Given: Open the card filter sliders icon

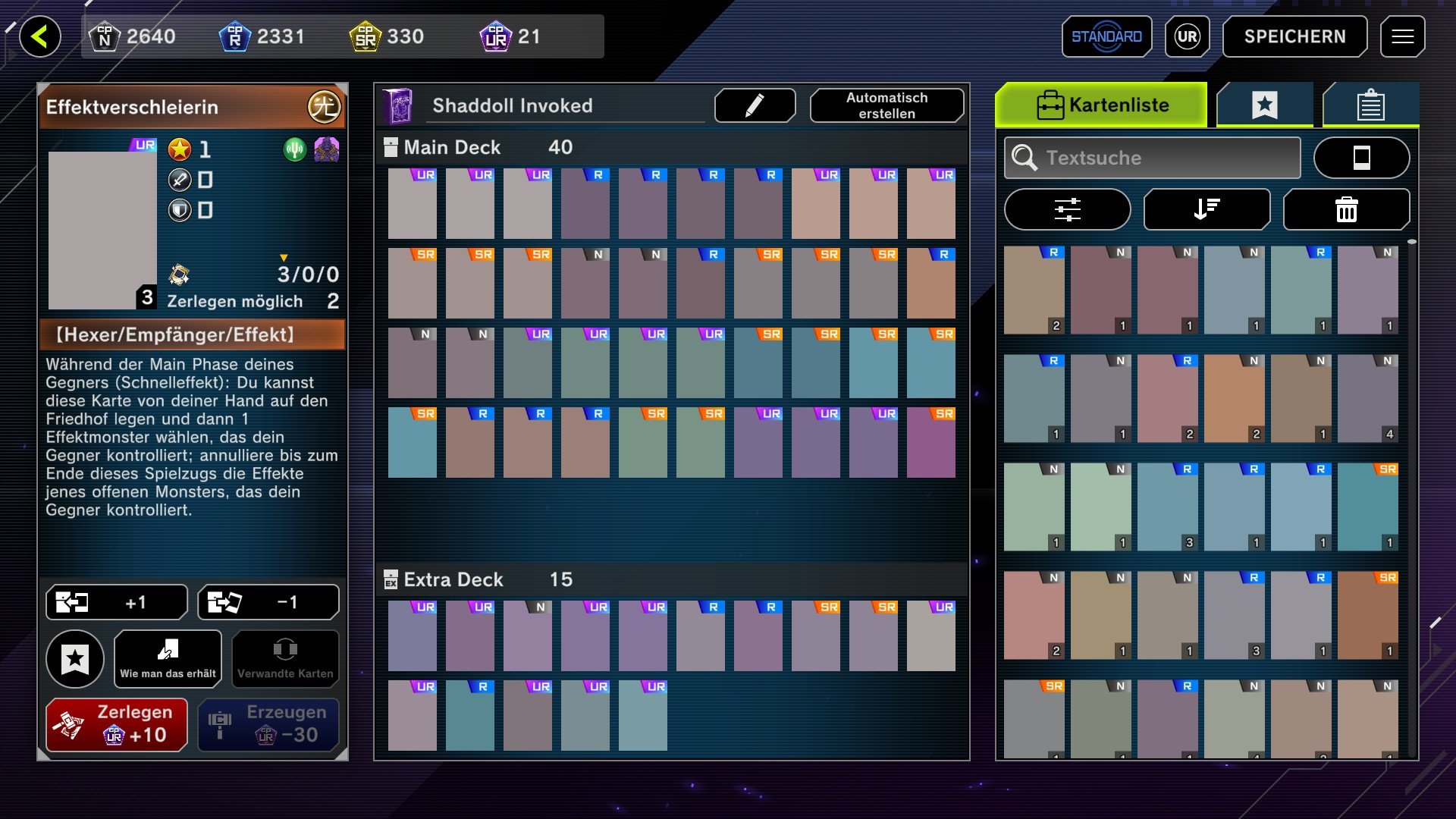Looking at the screenshot, I should tap(1067, 209).
